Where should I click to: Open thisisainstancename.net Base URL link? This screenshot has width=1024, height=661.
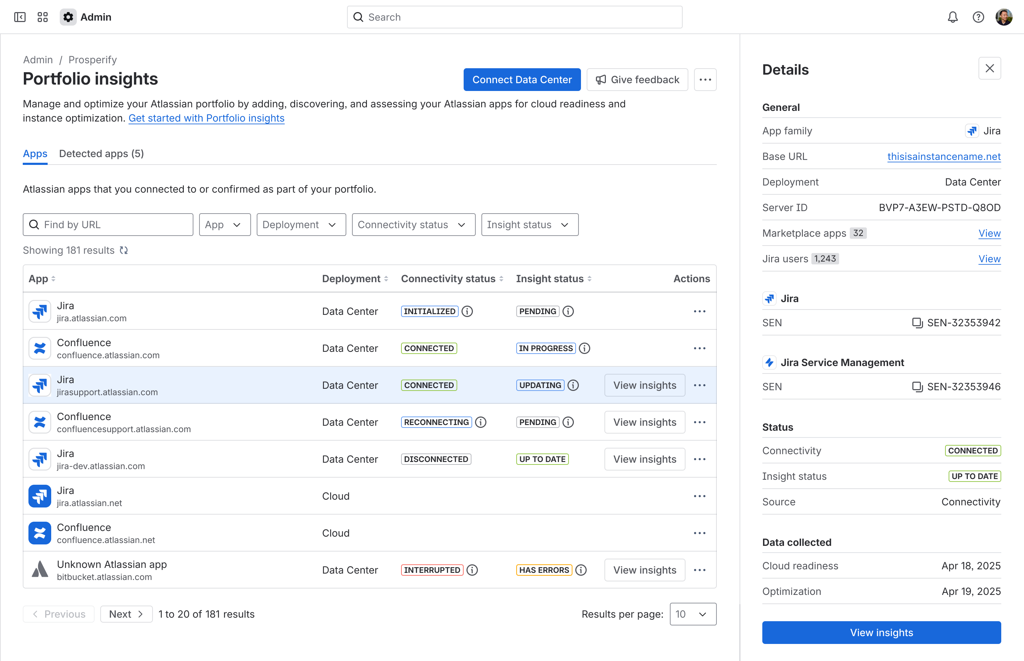(944, 157)
